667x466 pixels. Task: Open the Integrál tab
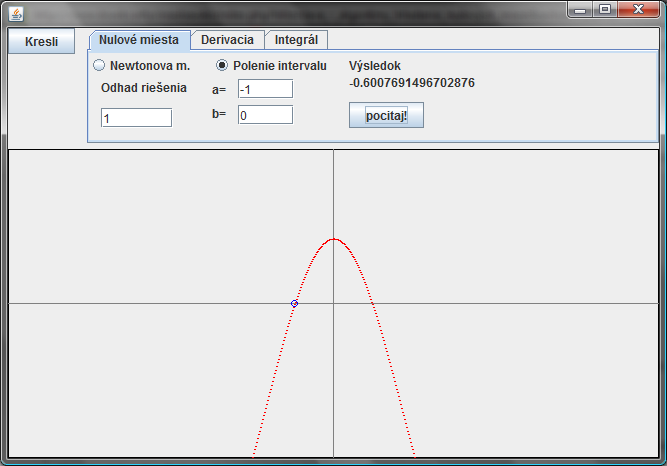(296, 40)
